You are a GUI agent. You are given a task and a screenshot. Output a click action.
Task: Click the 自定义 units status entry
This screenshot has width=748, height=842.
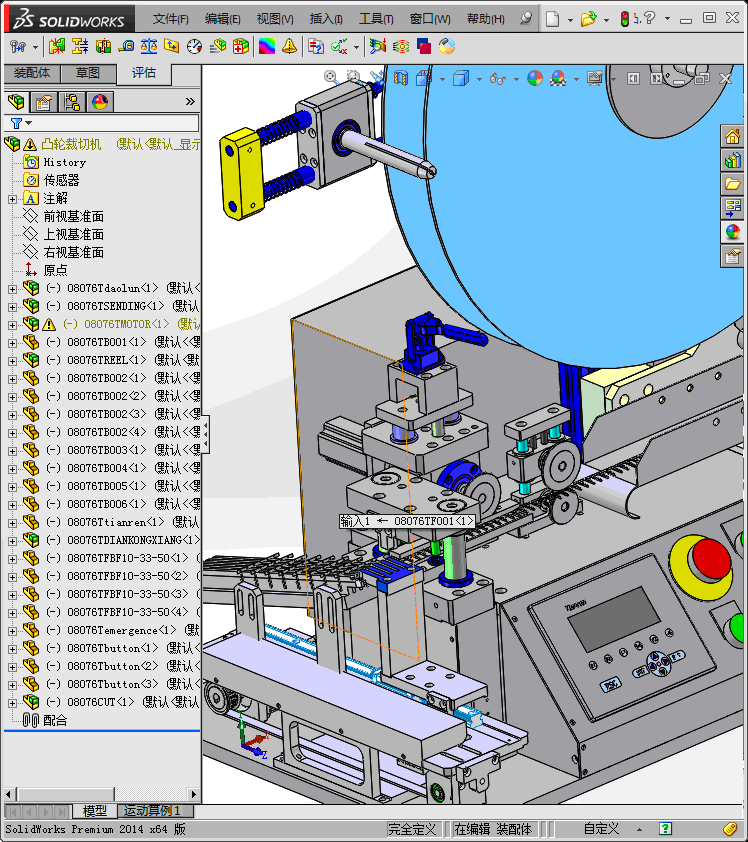click(601, 829)
